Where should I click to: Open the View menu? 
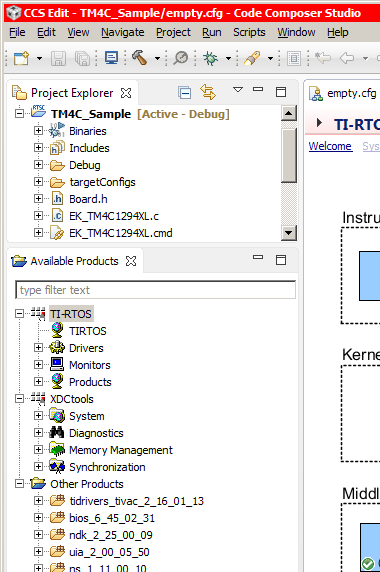coord(78,32)
